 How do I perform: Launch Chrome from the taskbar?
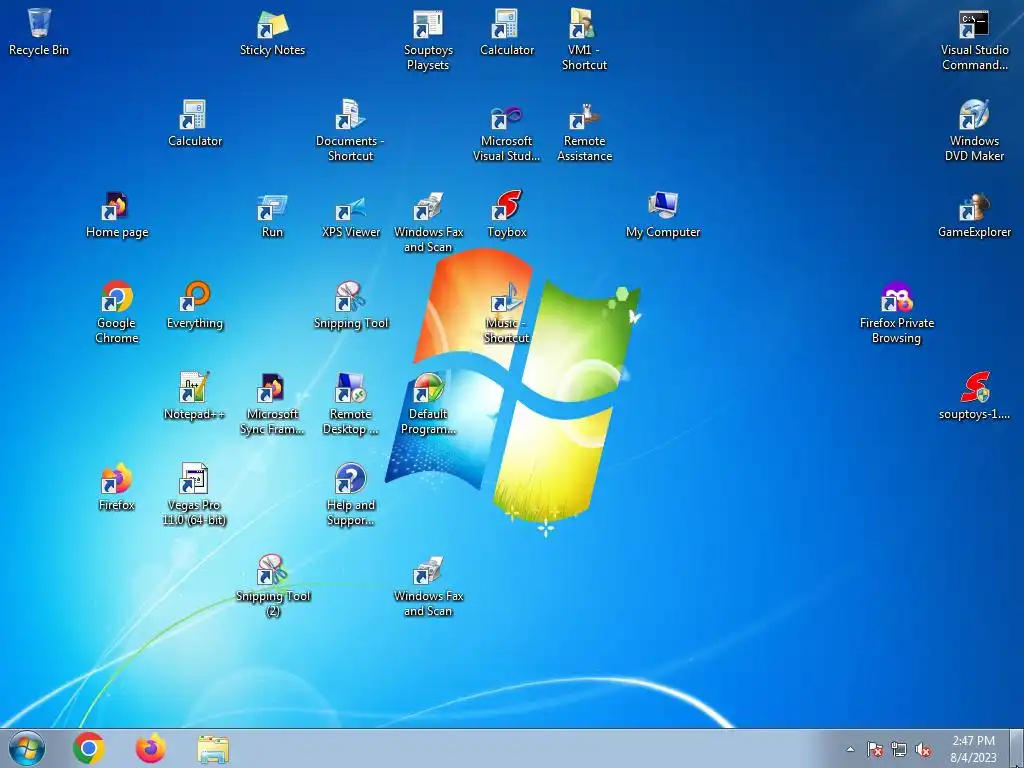[89, 748]
